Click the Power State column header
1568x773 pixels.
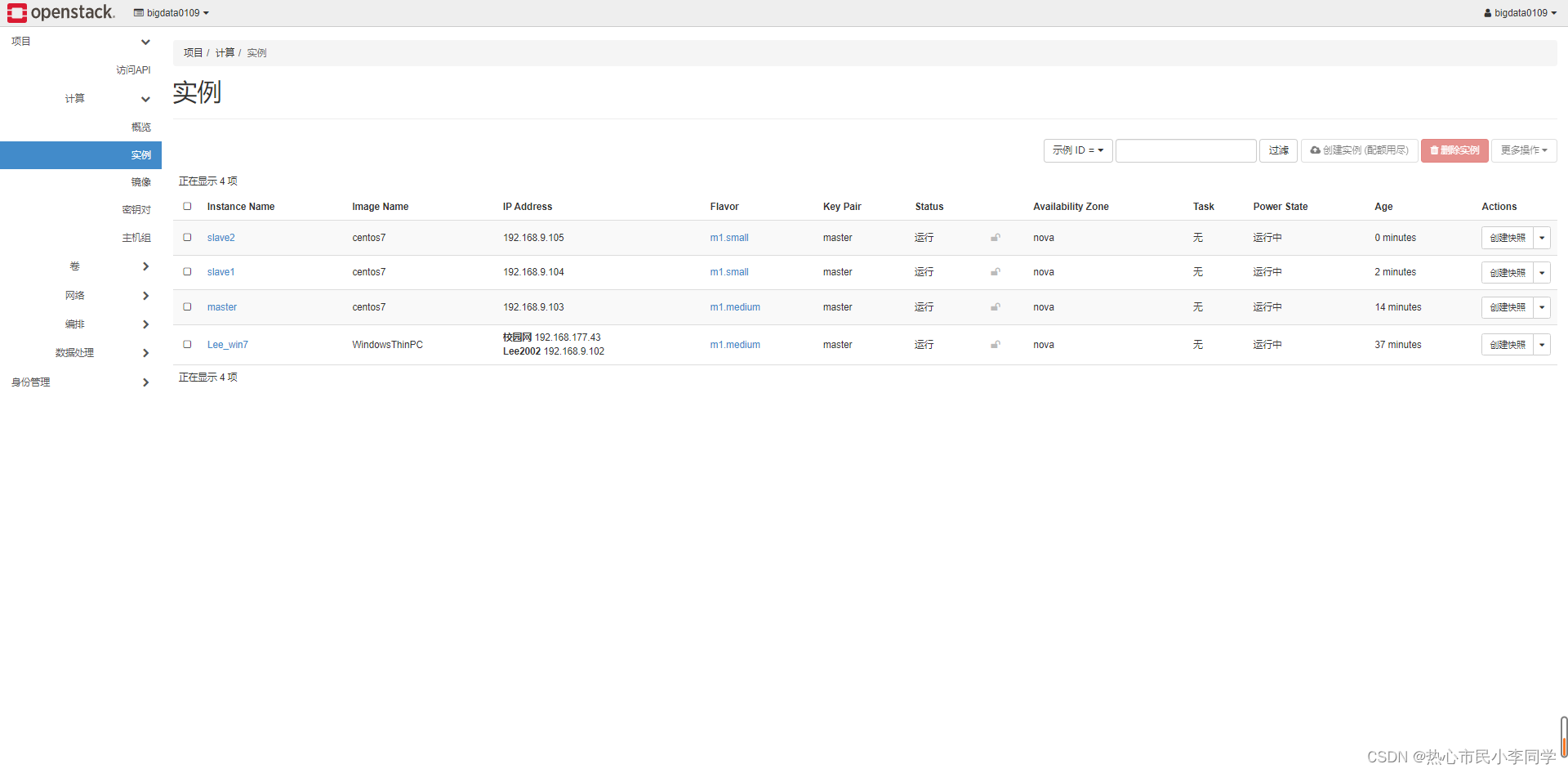point(1281,207)
